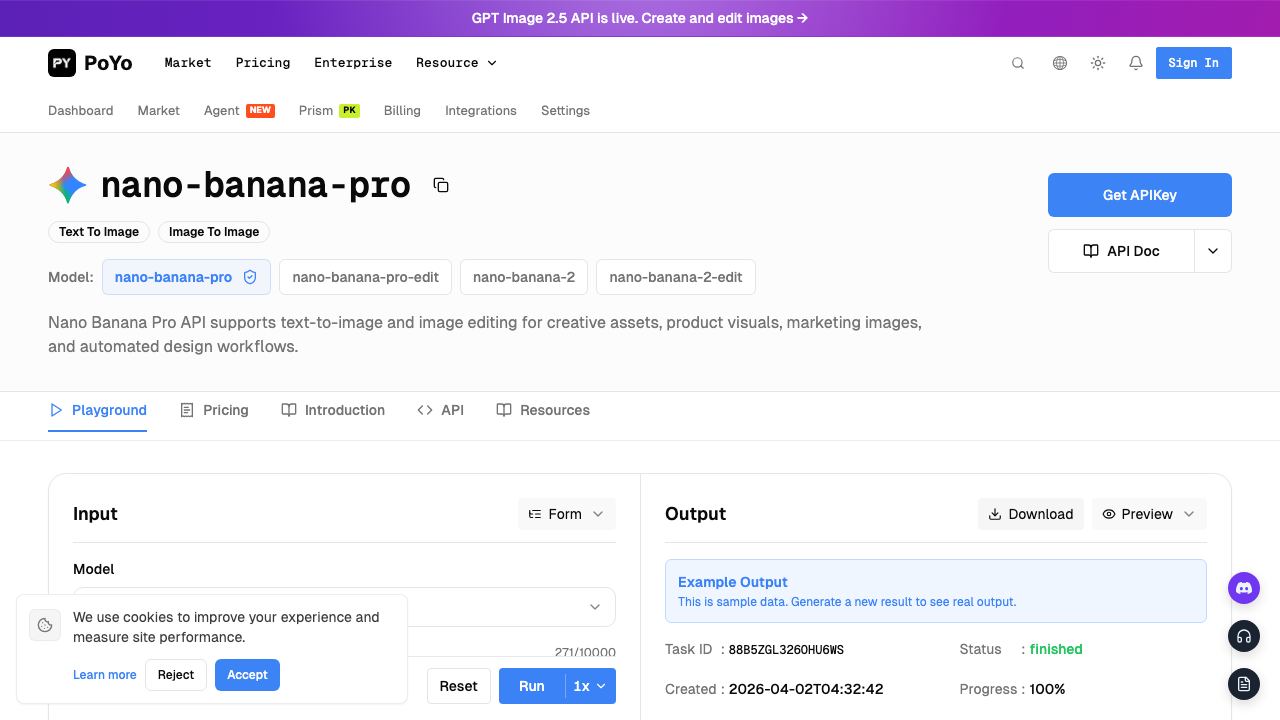The height and width of the screenshot is (720, 1280).
Task: Open the Discord chat floating icon
Action: point(1244,588)
